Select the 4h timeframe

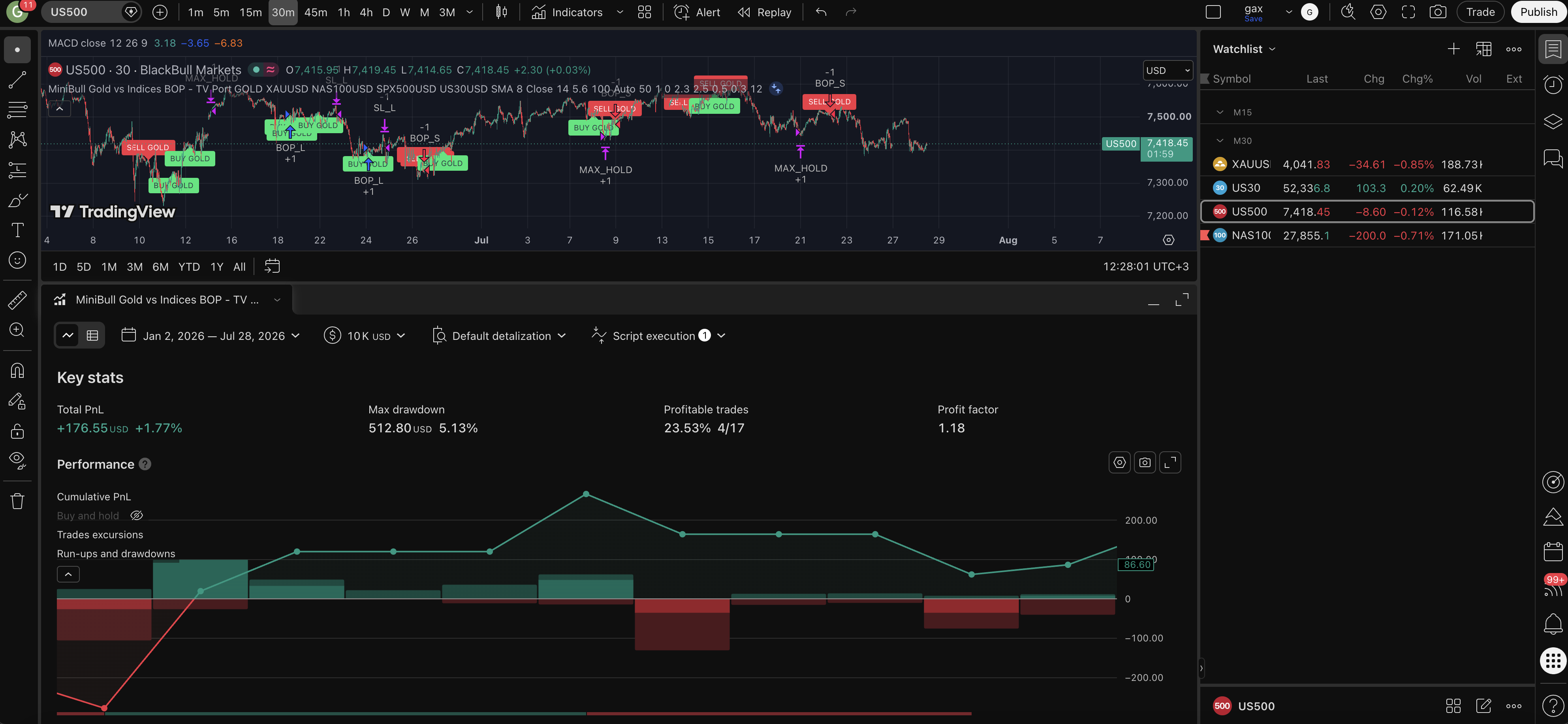coord(366,12)
